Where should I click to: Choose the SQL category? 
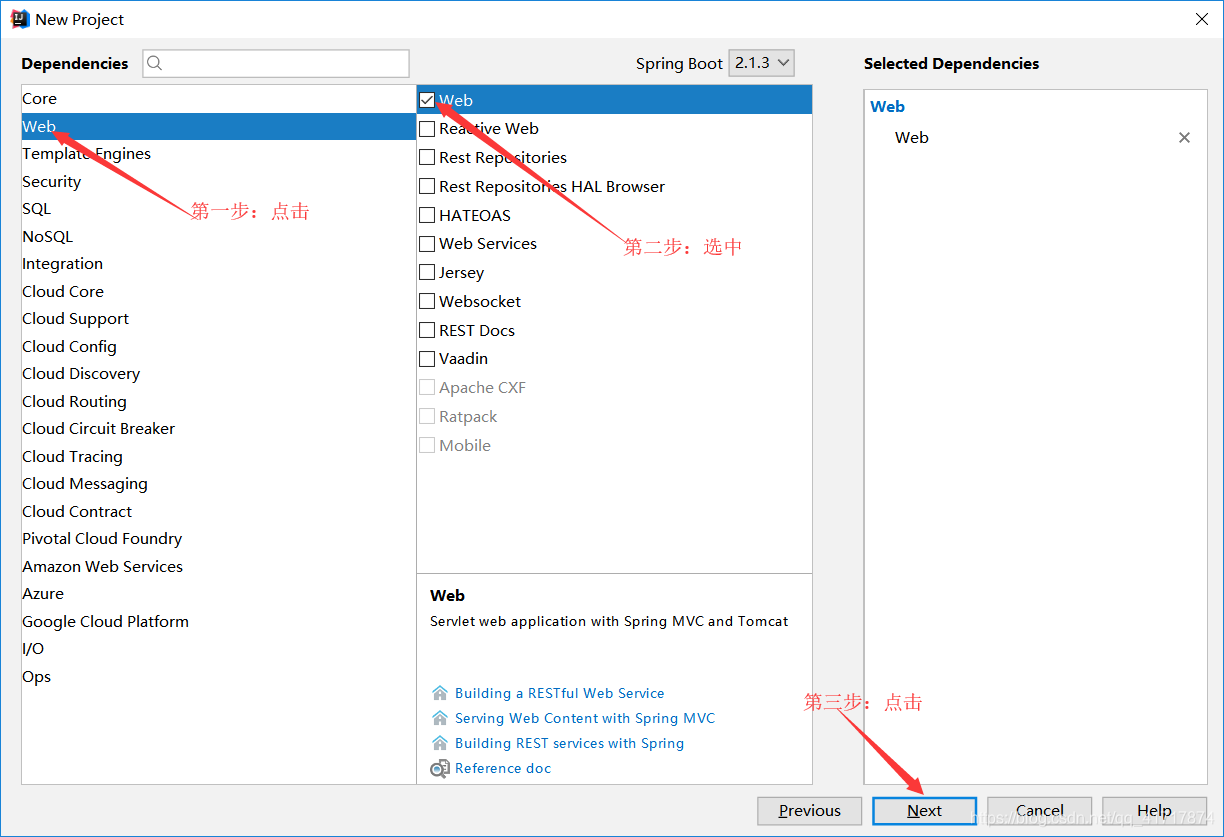tap(218, 209)
